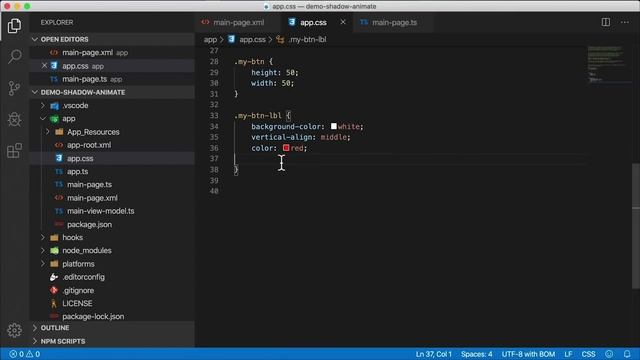640x360 pixels.
Task: Change language mode CSS in status bar
Action: [588, 354]
